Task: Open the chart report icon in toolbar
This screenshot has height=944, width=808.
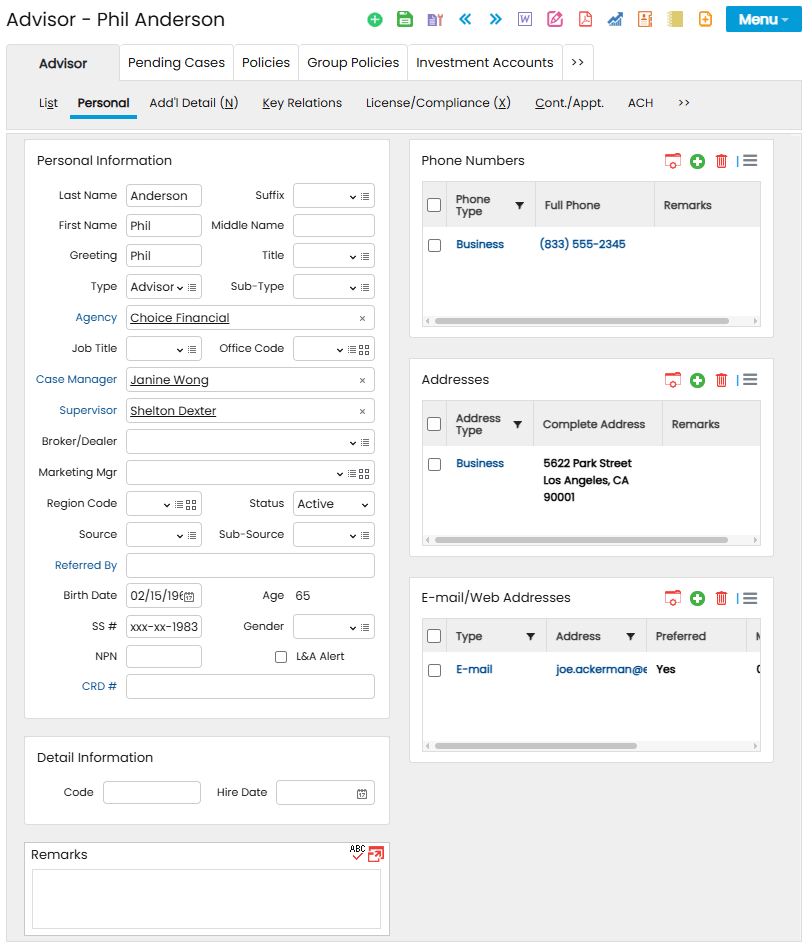Action: click(x=615, y=19)
